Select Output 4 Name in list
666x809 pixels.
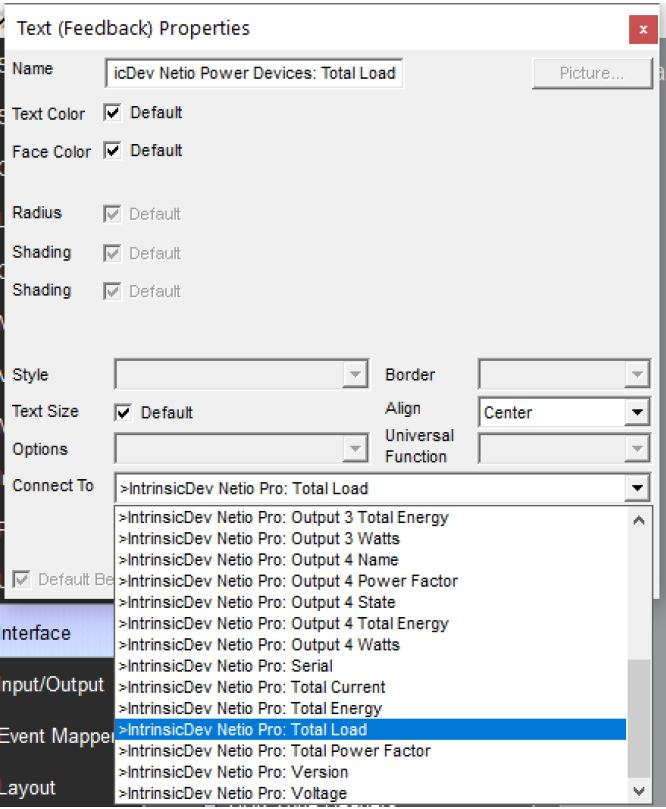click(370, 560)
